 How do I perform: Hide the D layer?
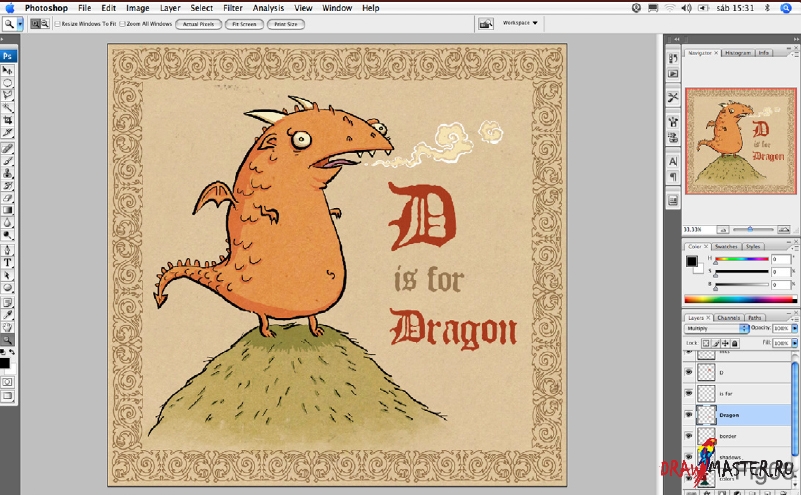click(689, 372)
